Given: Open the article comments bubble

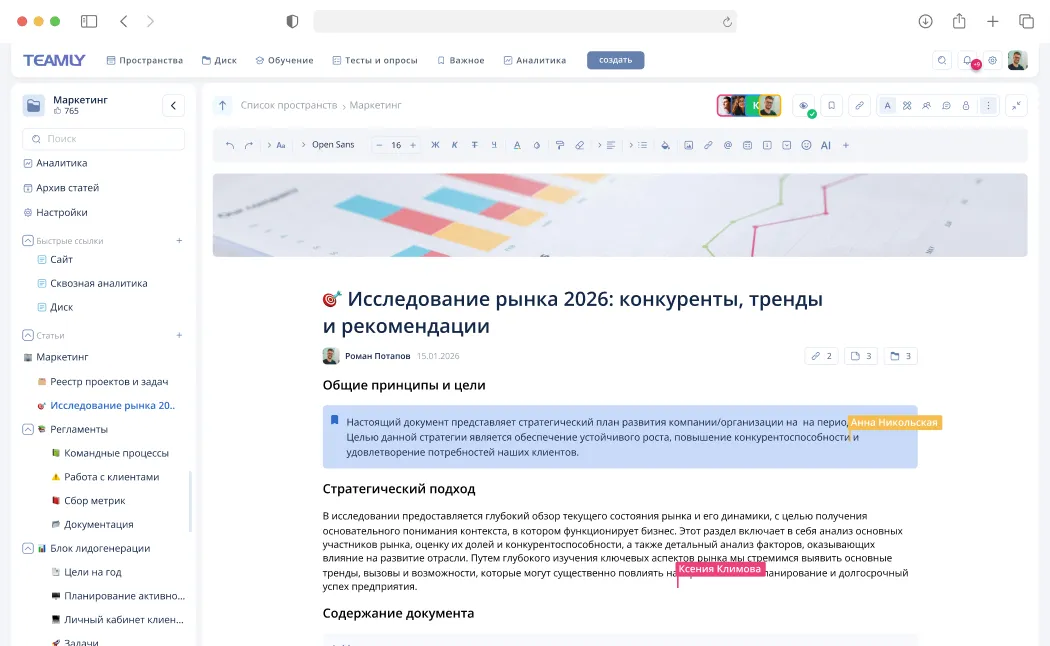Looking at the screenshot, I should tap(946, 106).
